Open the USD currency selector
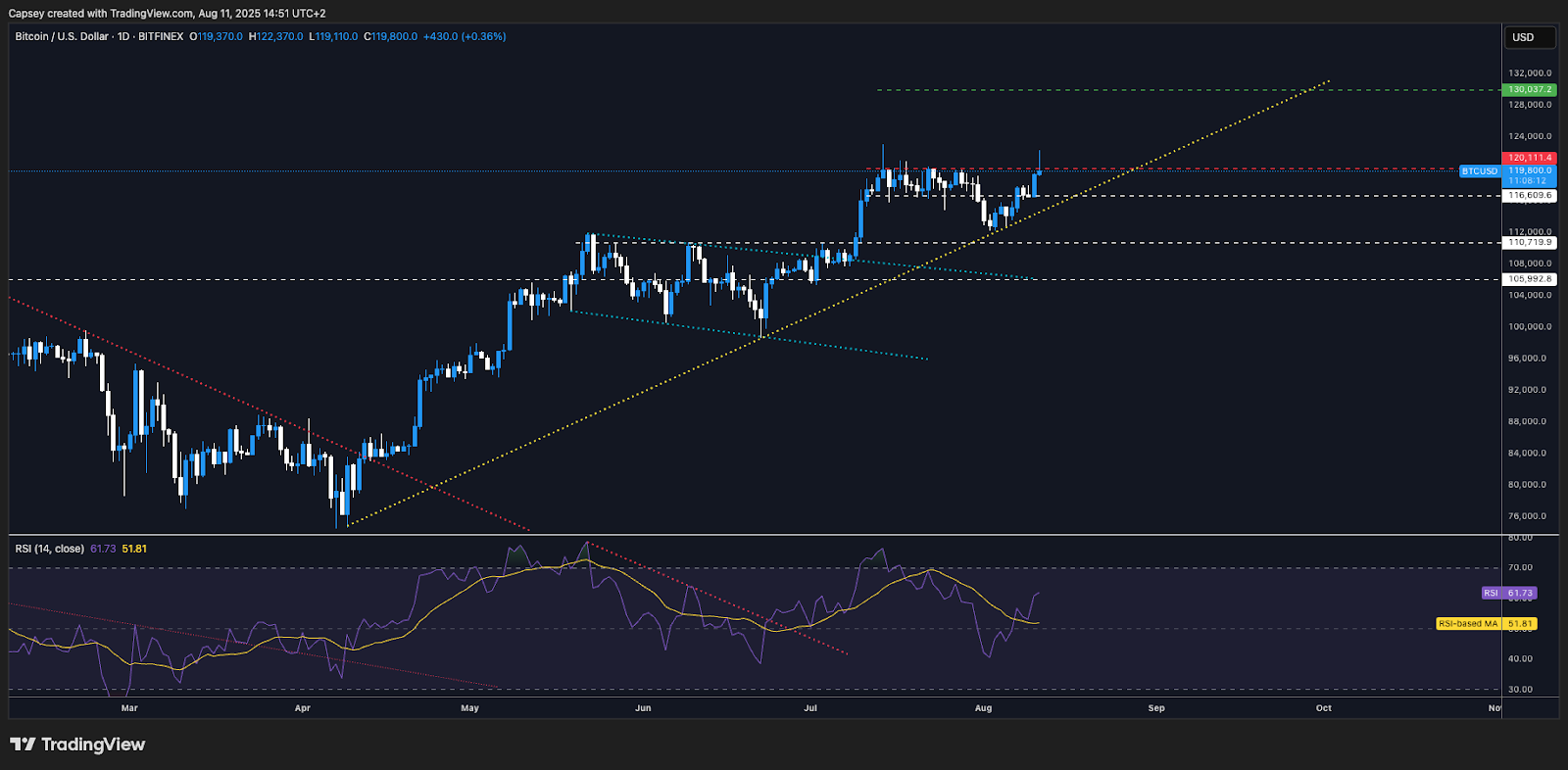The image size is (1568, 770). [1529, 37]
